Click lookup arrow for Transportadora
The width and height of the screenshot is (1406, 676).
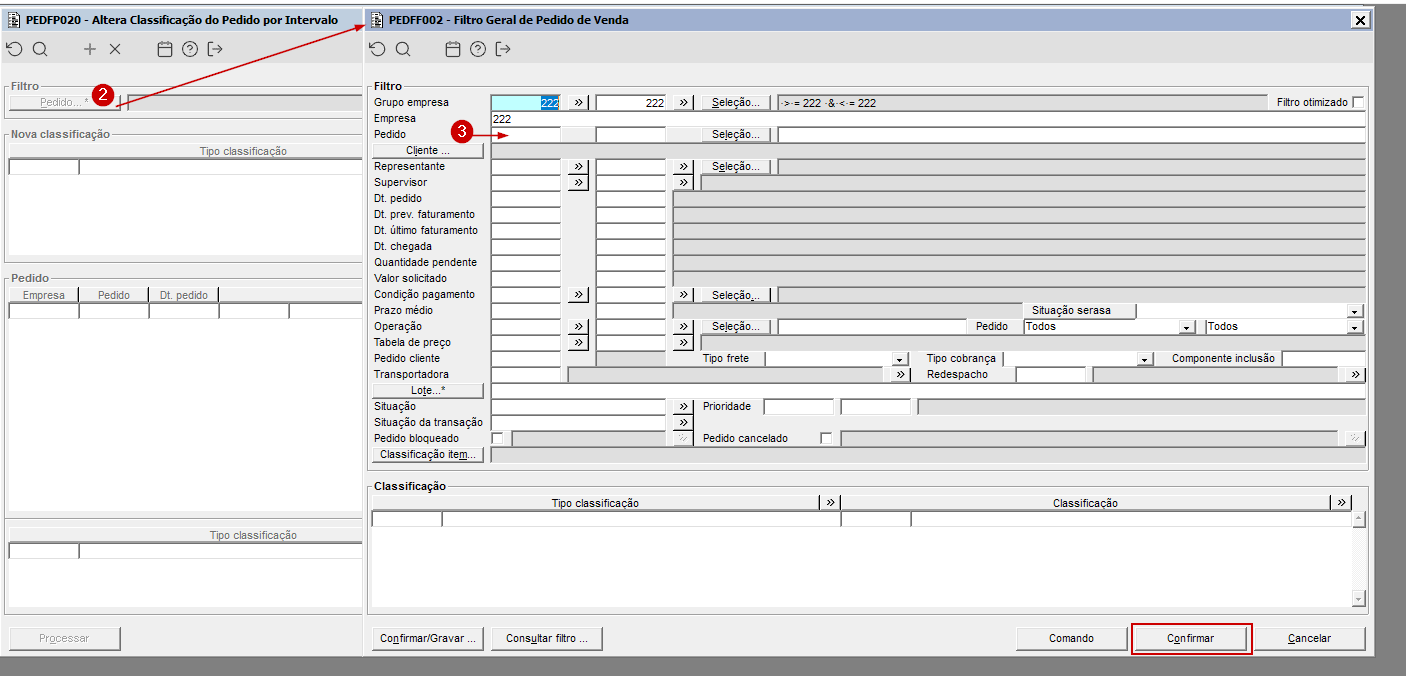click(900, 374)
